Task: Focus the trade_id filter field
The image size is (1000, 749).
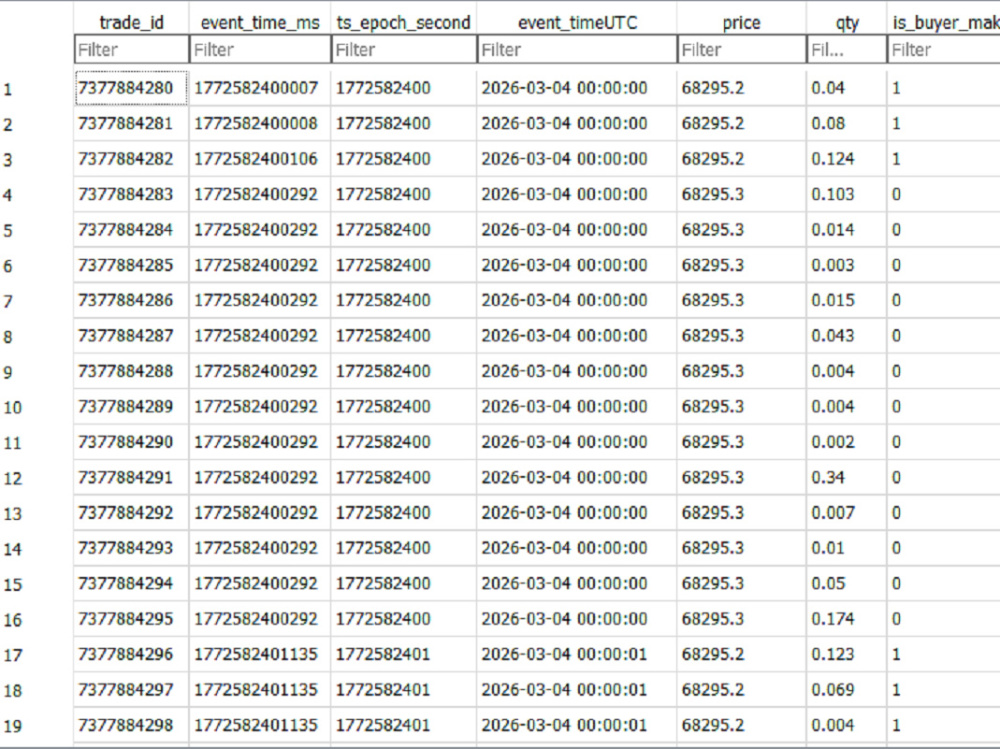Action: [131, 49]
